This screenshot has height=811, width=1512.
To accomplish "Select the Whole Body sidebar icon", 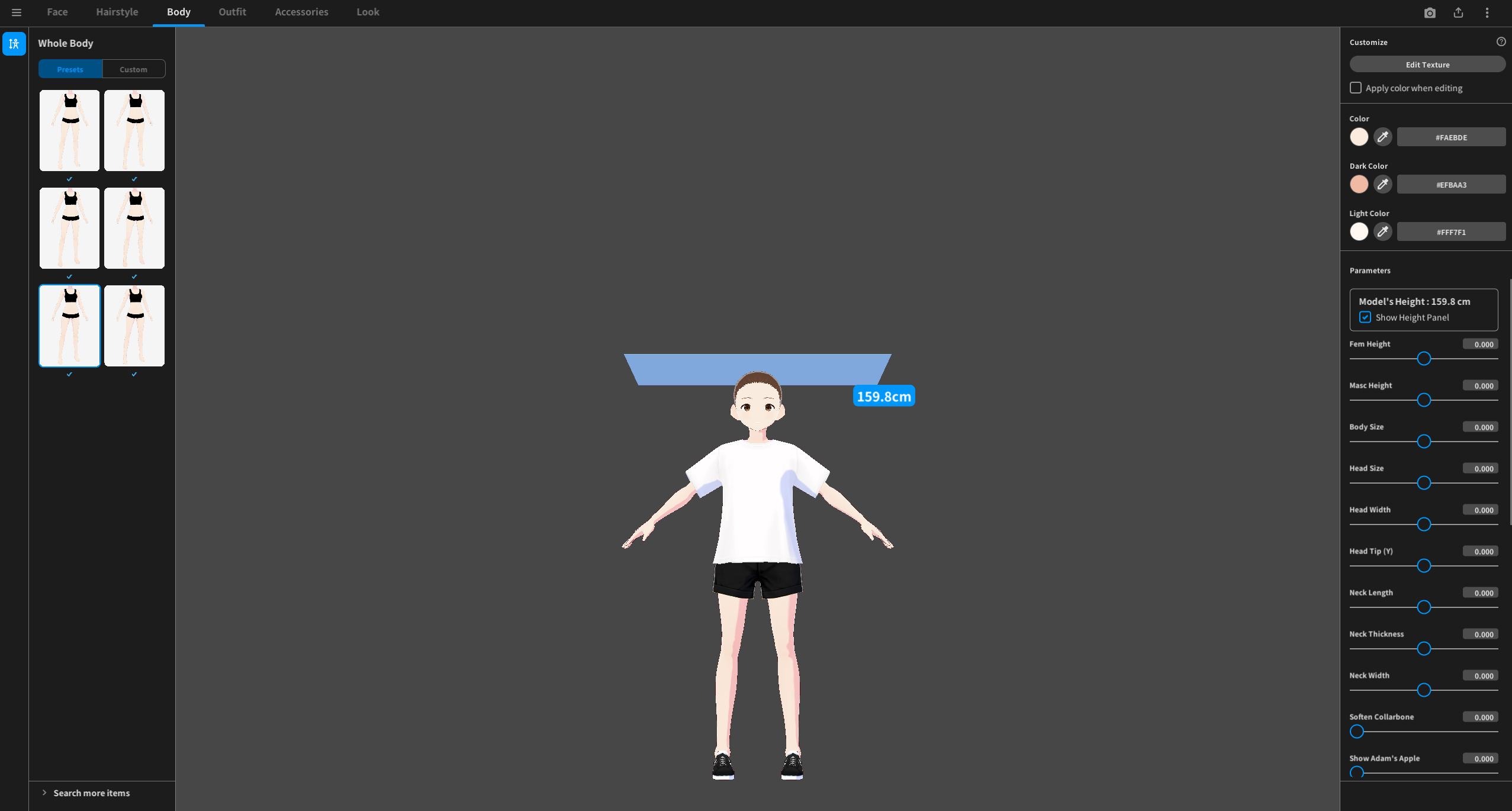I will point(14,44).
